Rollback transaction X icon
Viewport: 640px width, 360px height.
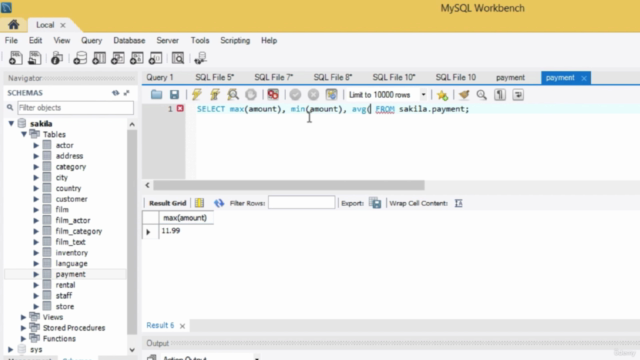(x=313, y=95)
